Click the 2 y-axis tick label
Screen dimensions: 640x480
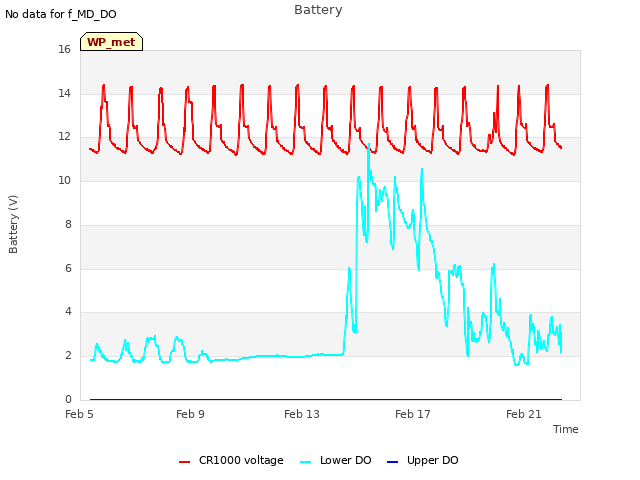(x=68, y=356)
